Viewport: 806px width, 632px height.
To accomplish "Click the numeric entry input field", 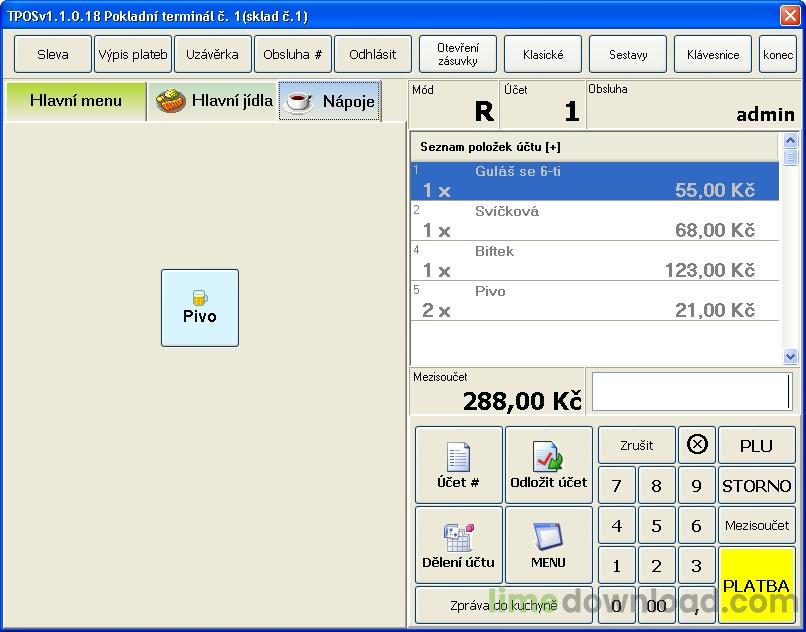I will [x=692, y=392].
